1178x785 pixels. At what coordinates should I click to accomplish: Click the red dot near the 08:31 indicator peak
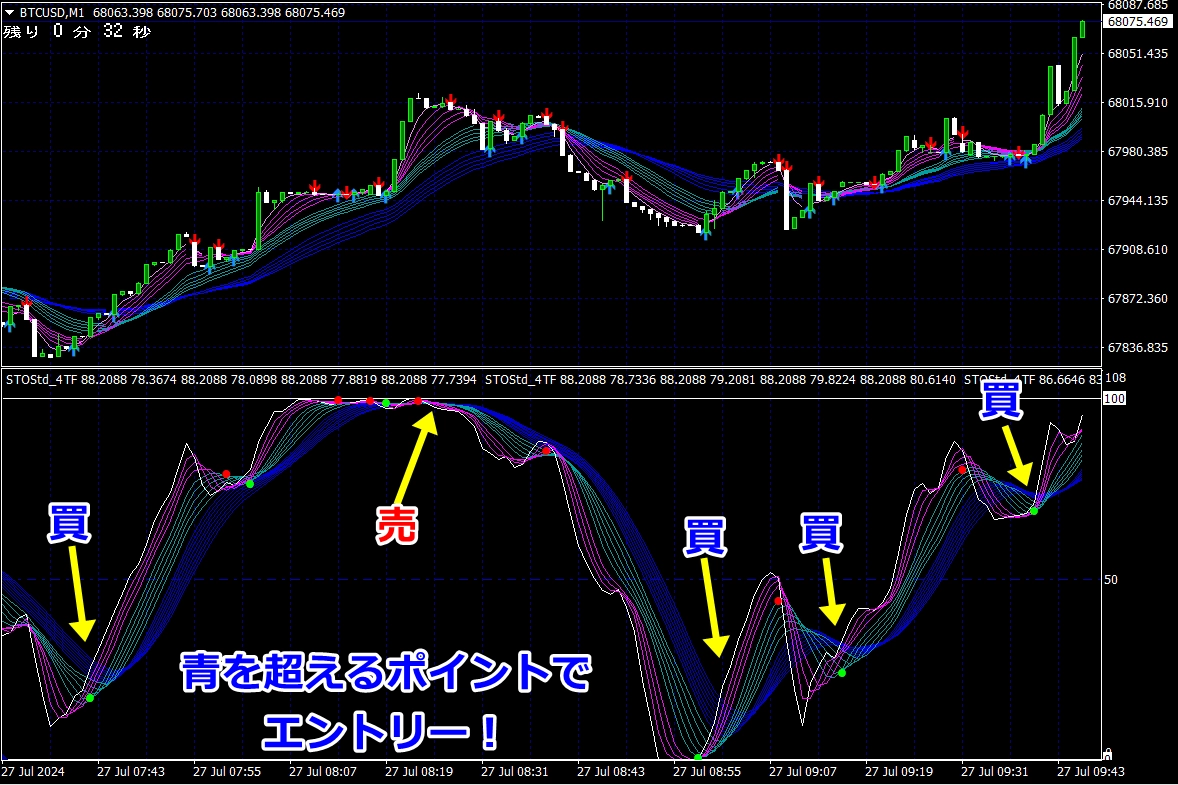tap(546, 450)
